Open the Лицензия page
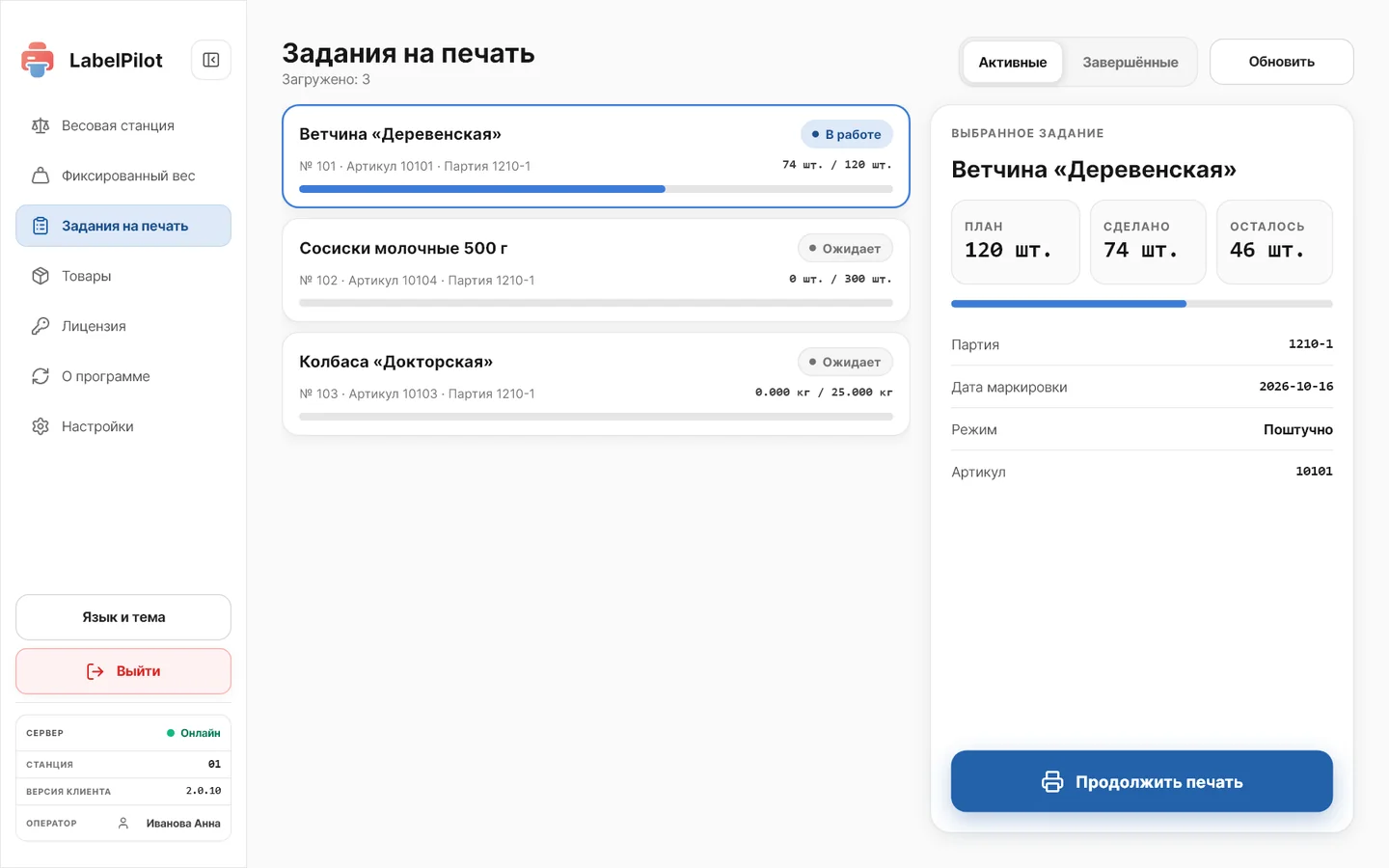This screenshot has width=1389, height=868. 123,326
